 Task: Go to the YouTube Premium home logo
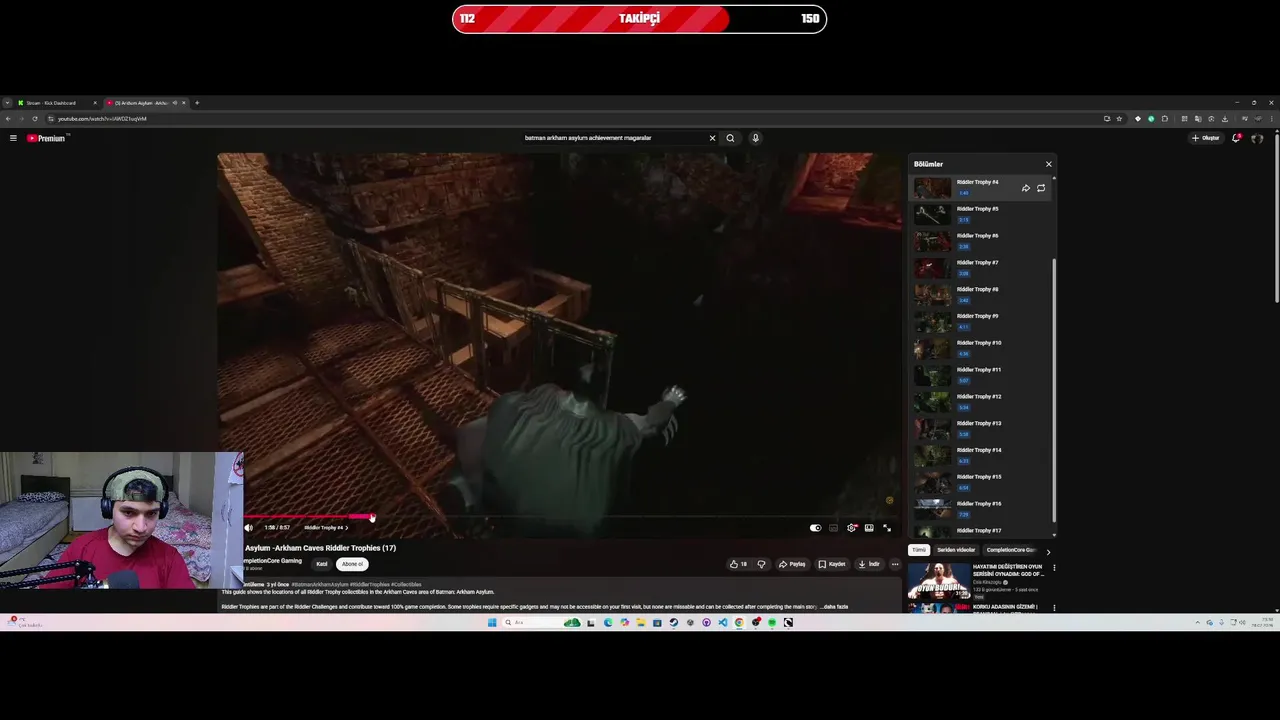(x=47, y=138)
